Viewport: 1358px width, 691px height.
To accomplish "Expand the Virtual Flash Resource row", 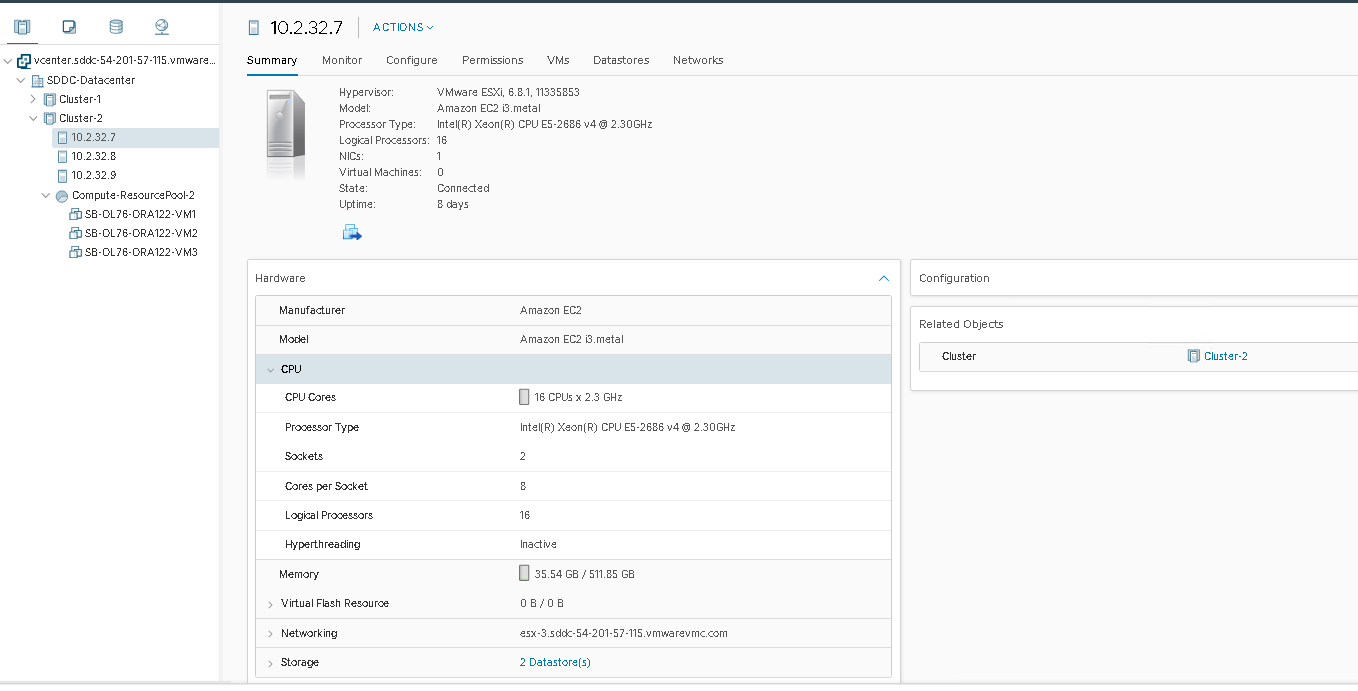I will [x=270, y=604].
